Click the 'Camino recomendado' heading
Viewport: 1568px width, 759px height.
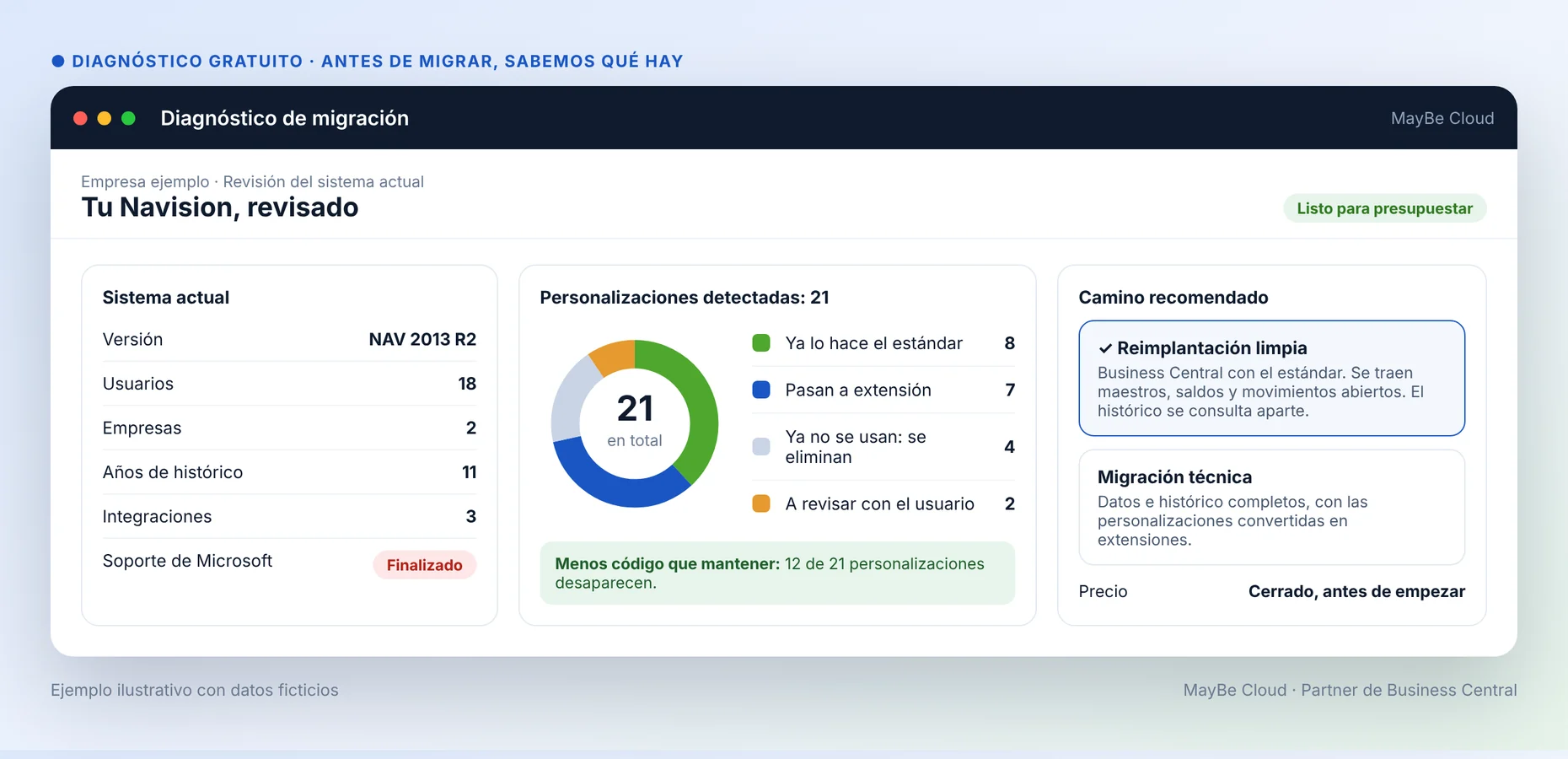(1173, 297)
